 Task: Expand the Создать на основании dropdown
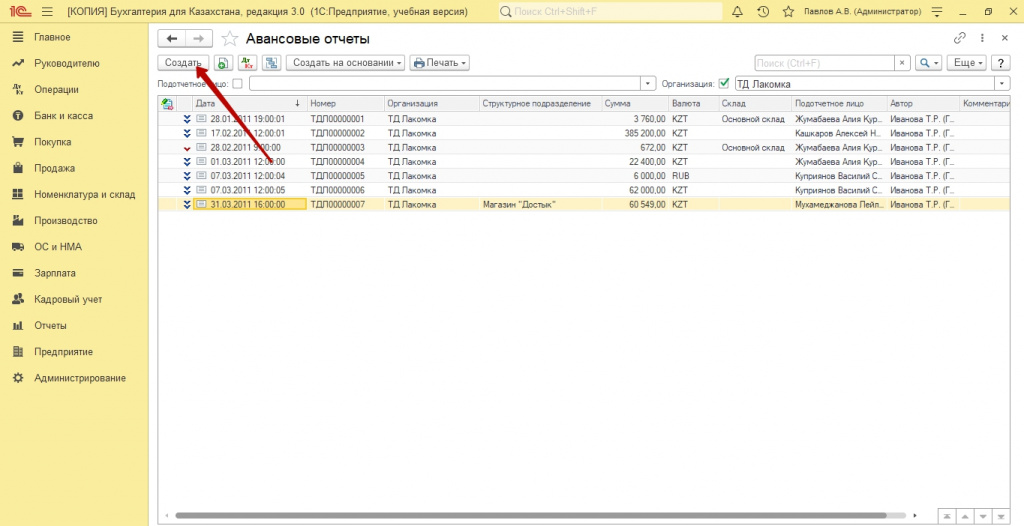[x=345, y=62]
